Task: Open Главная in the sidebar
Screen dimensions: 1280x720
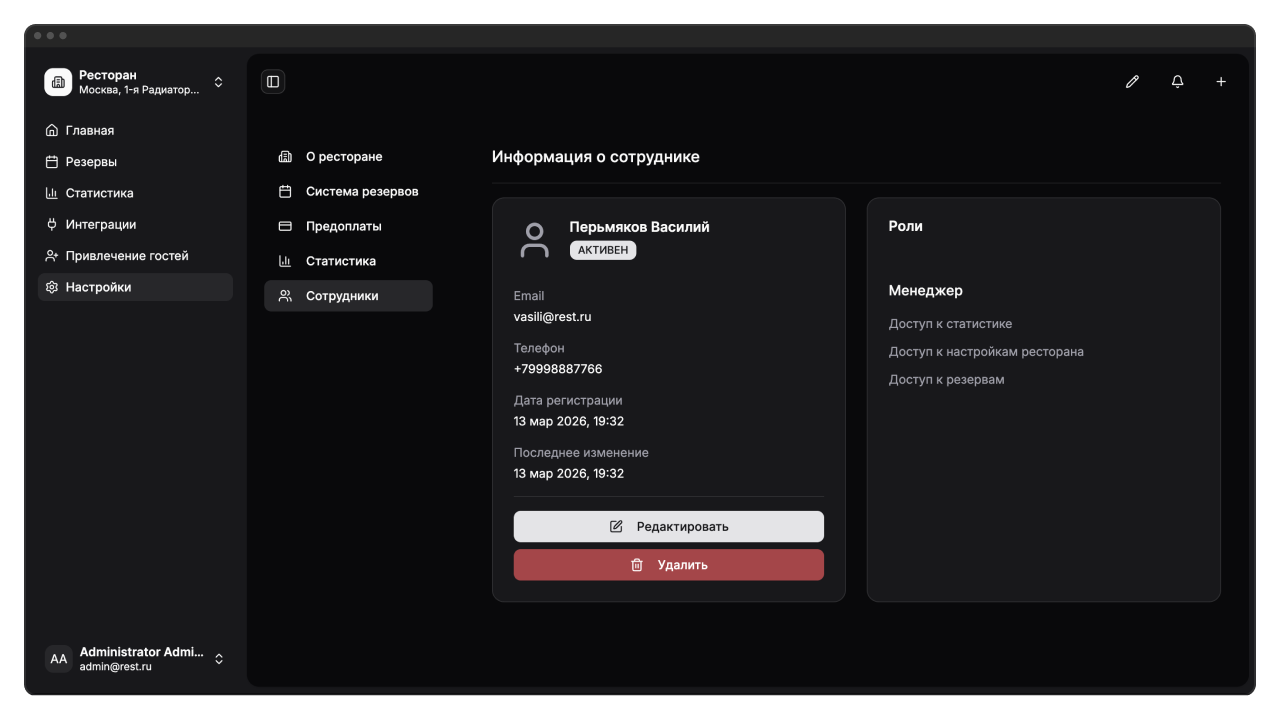Action: (x=90, y=130)
